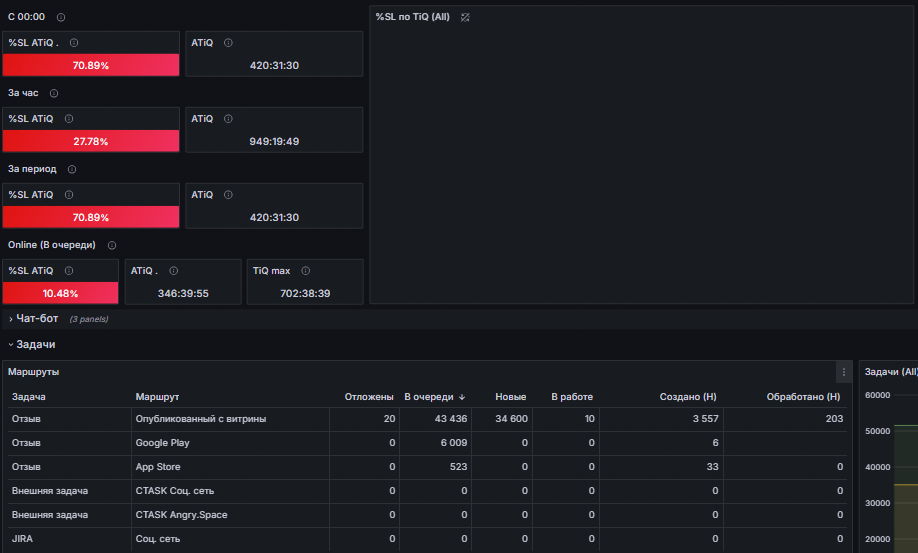Click the 'CTASK Angry.Space' route cell
The height and width of the screenshot is (553, 918).
181,515
